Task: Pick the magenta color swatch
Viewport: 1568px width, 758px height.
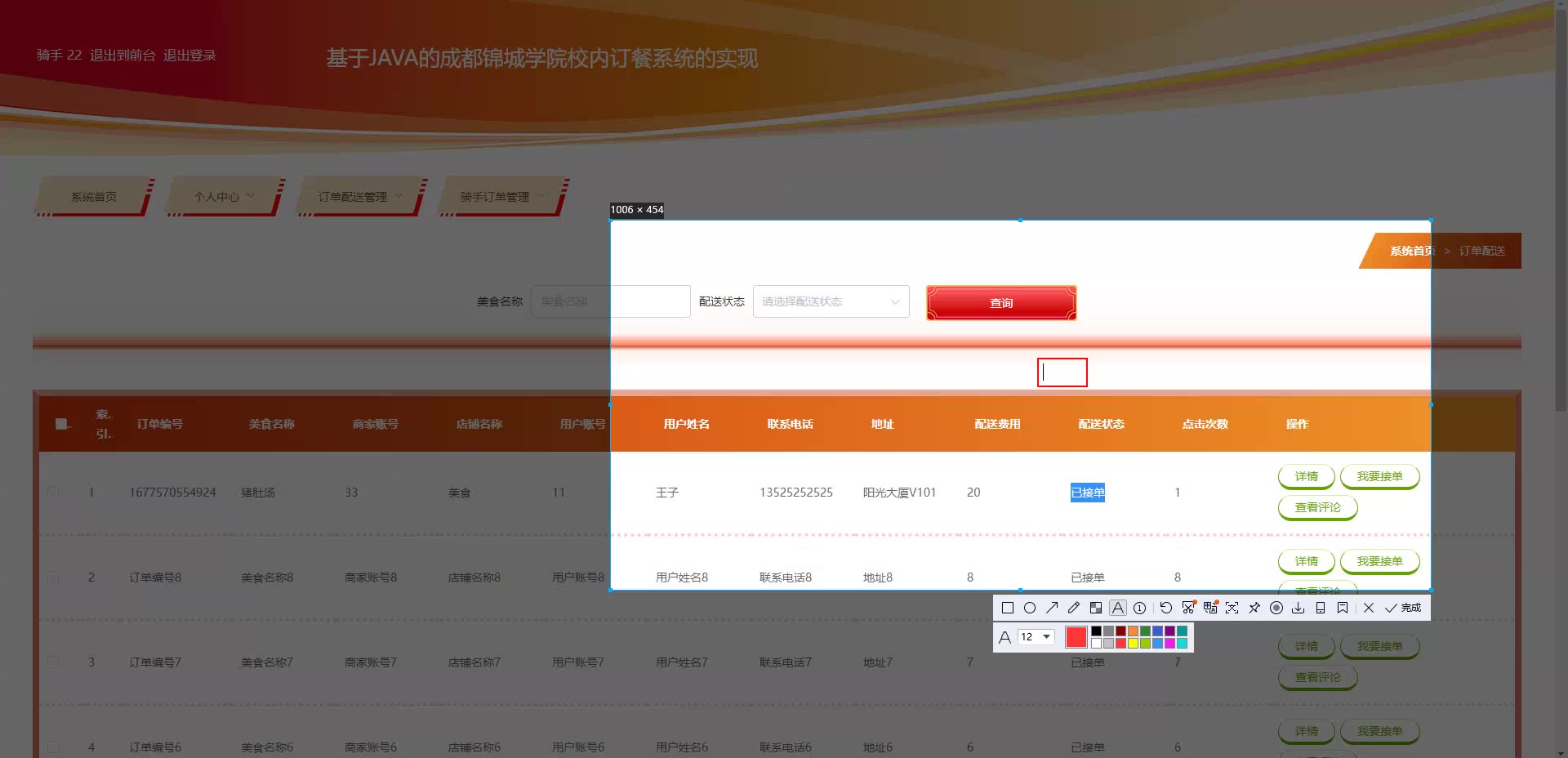Action: (x=1169, y=644)
